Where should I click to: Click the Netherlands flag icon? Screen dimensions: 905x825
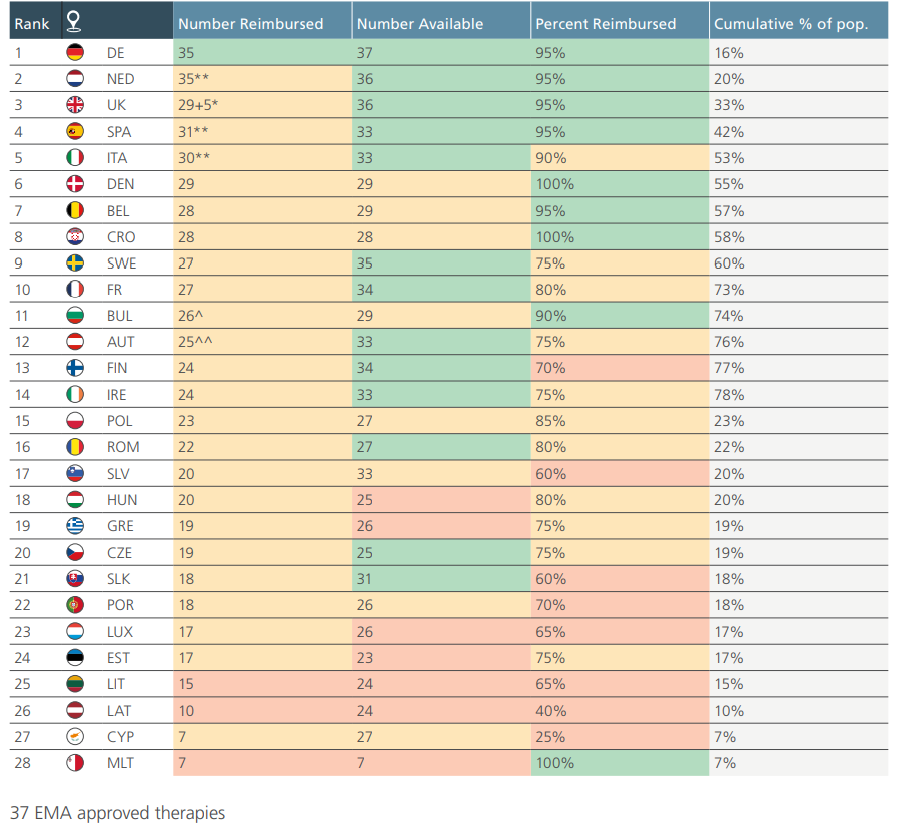(x=75, y=79)
